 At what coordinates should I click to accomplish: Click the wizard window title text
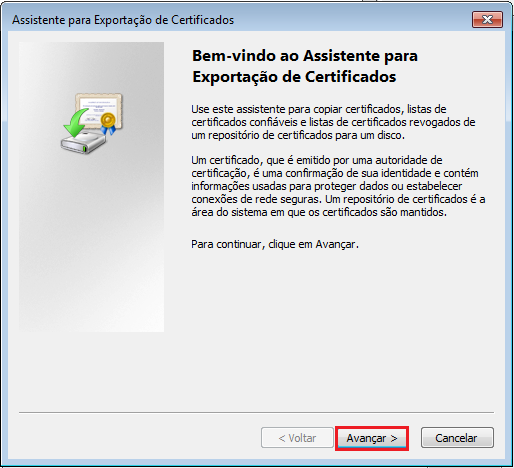coord(123,20)
